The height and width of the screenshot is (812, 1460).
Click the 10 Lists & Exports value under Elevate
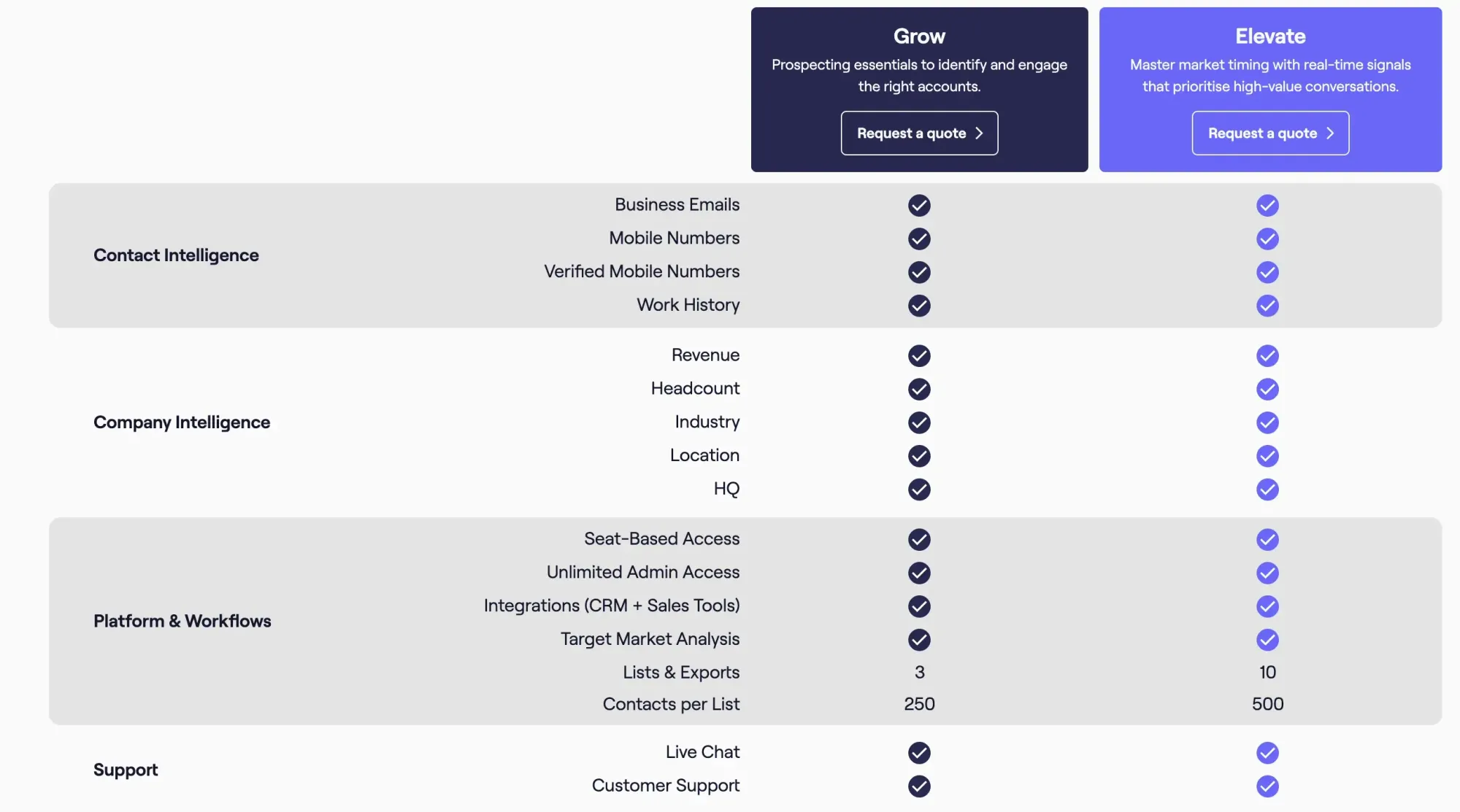coord(1268,673)
